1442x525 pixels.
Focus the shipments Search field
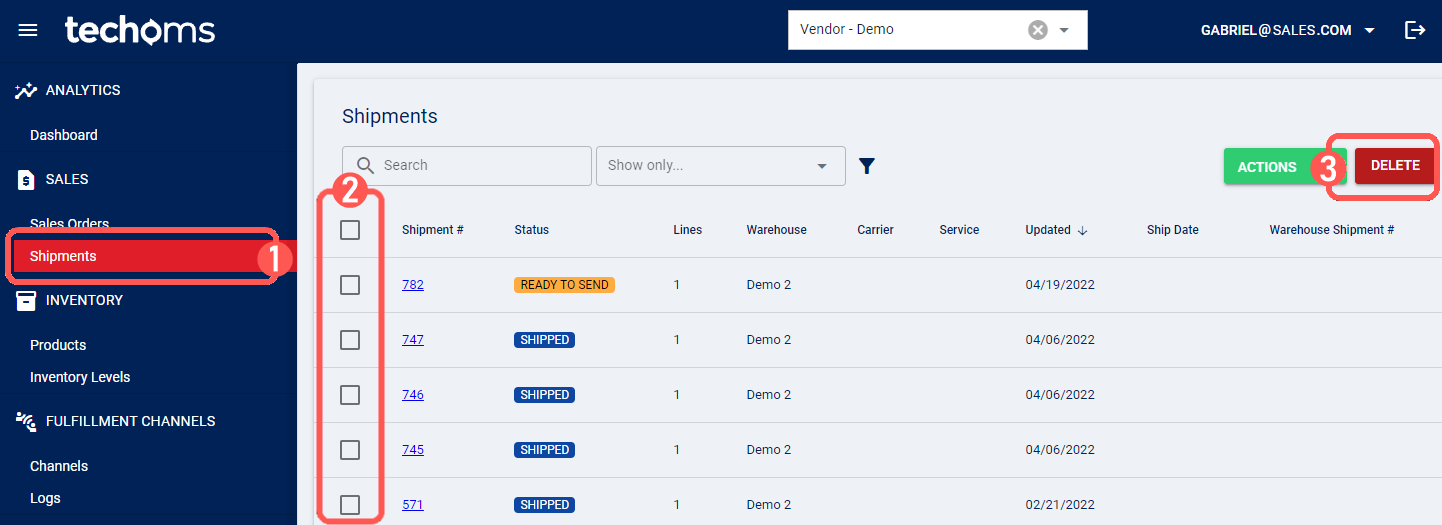point(467,166)
